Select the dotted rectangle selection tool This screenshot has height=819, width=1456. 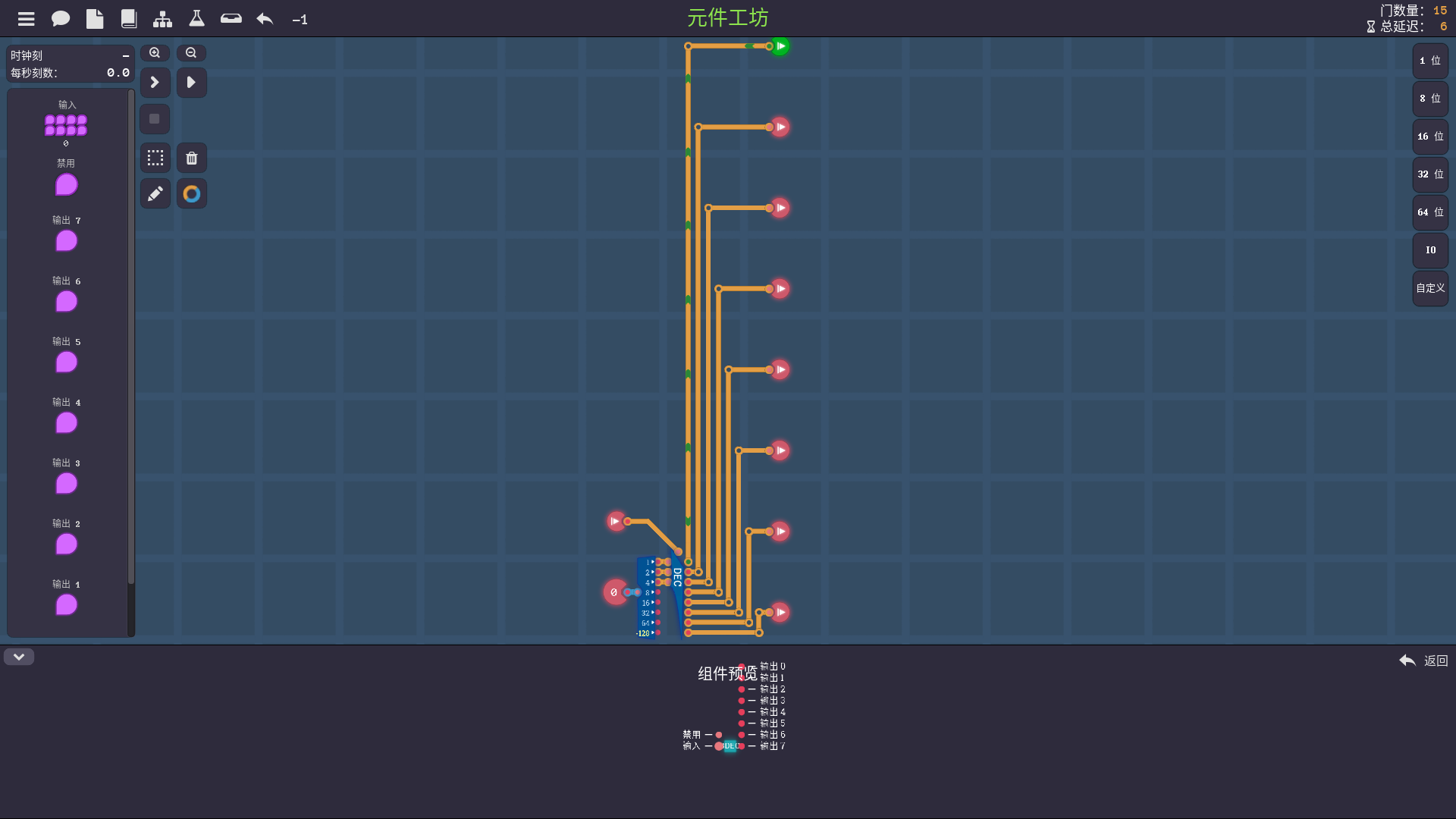155,158
